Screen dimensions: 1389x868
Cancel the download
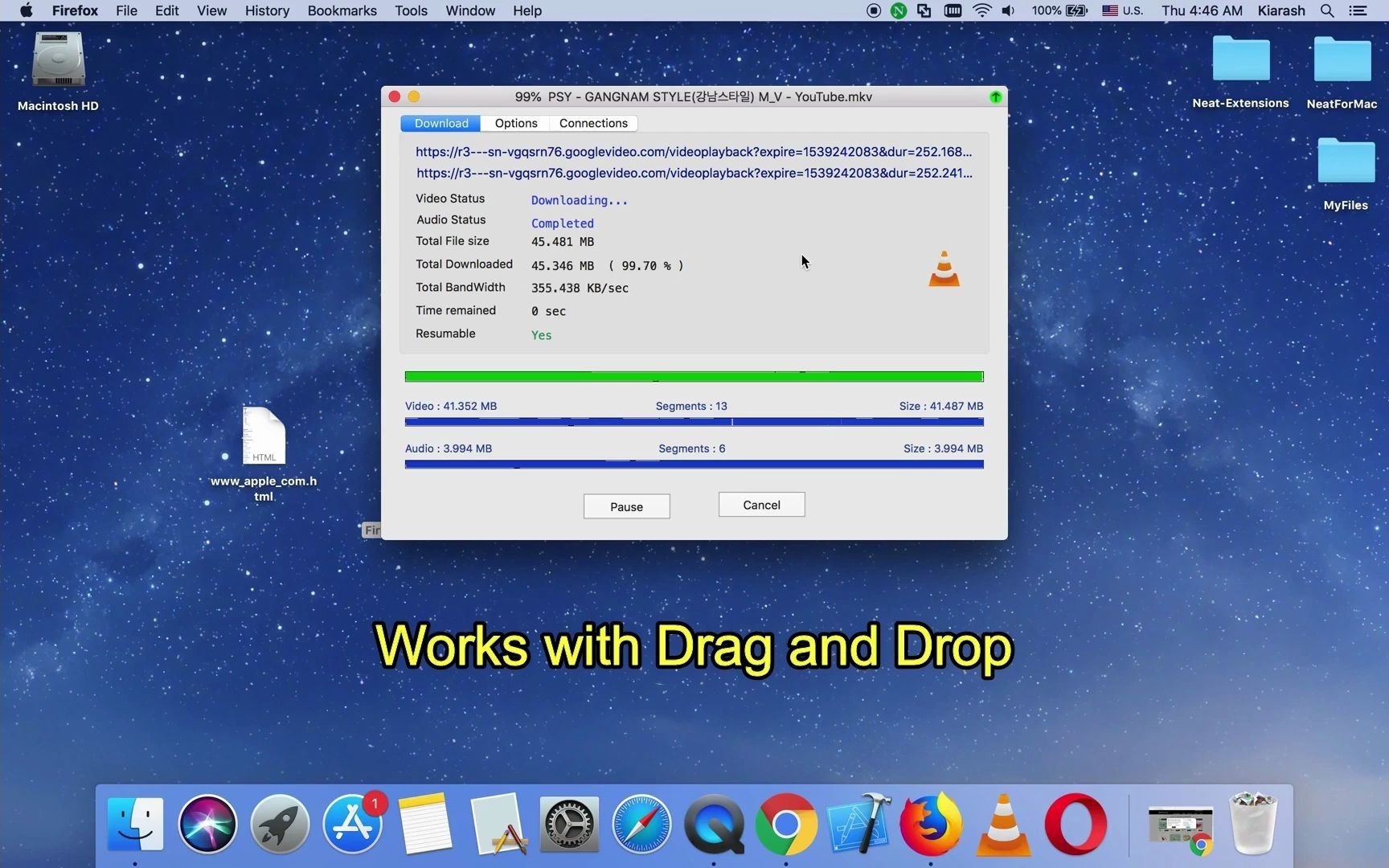tap(760, 505)
